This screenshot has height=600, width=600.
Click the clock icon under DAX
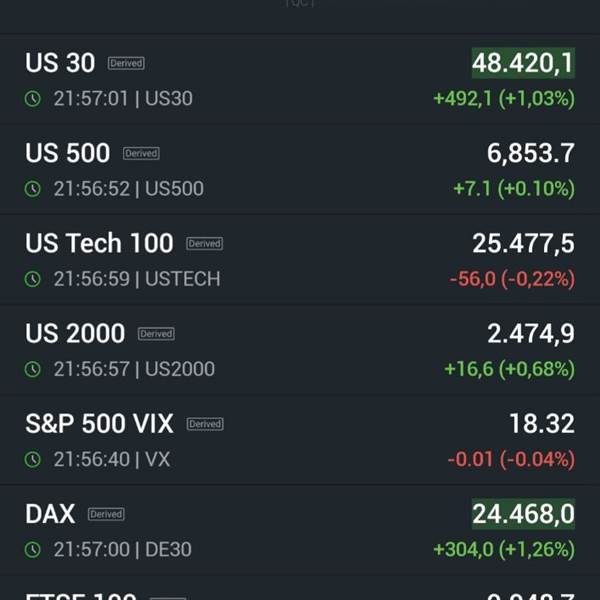[33, 550]
